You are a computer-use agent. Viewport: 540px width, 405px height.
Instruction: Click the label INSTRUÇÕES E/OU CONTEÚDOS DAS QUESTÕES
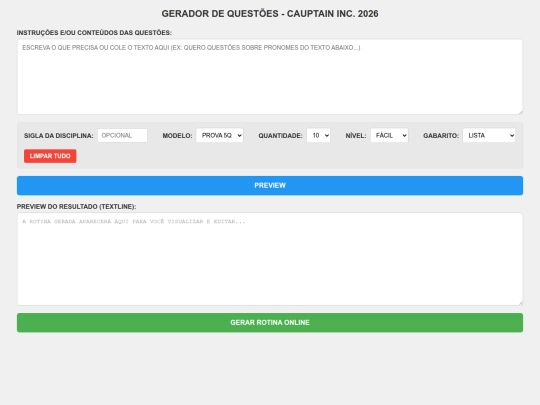click(x=94, y=33)
